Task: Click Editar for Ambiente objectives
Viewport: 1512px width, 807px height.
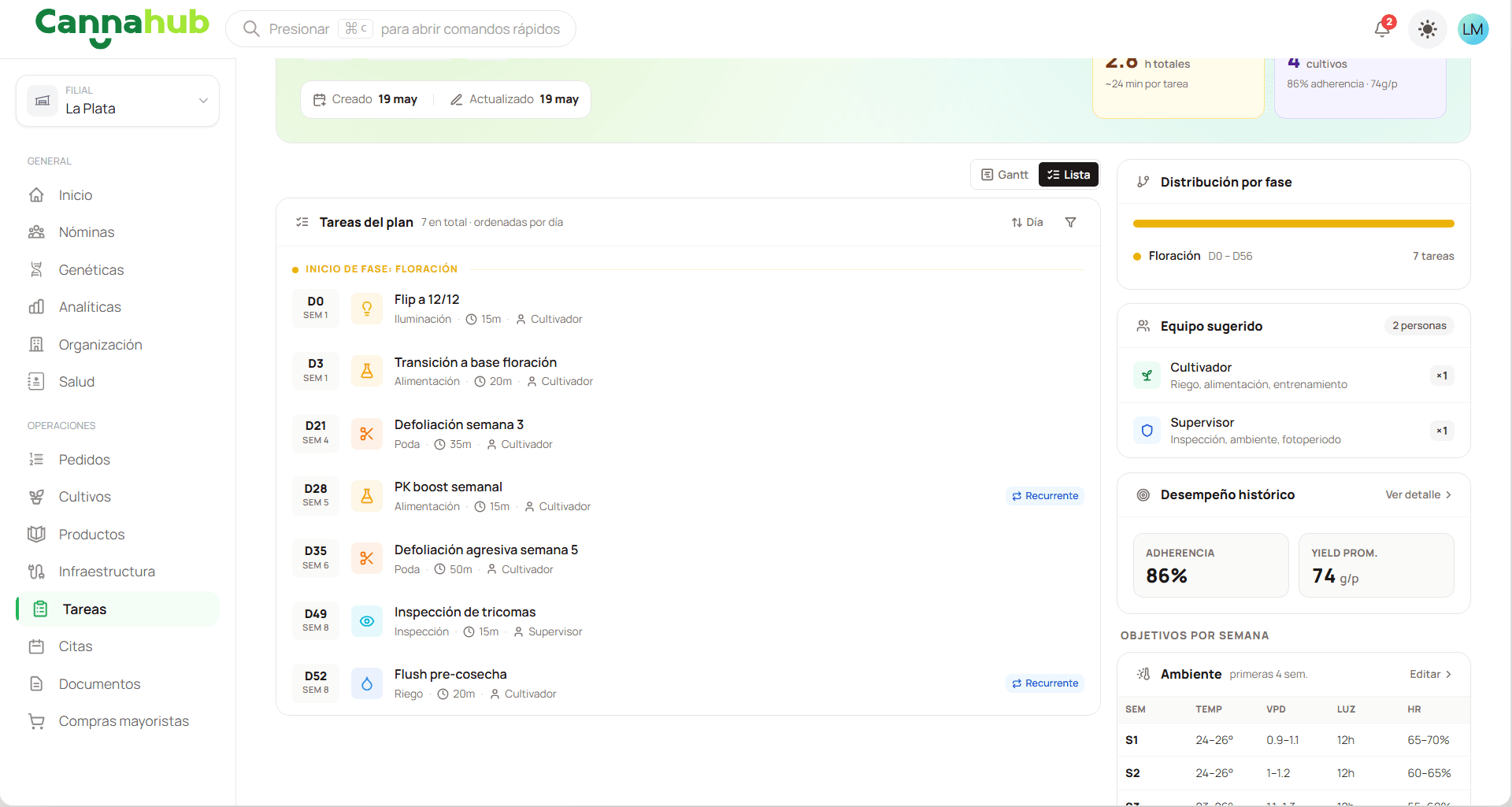Action: (1430, 675)
